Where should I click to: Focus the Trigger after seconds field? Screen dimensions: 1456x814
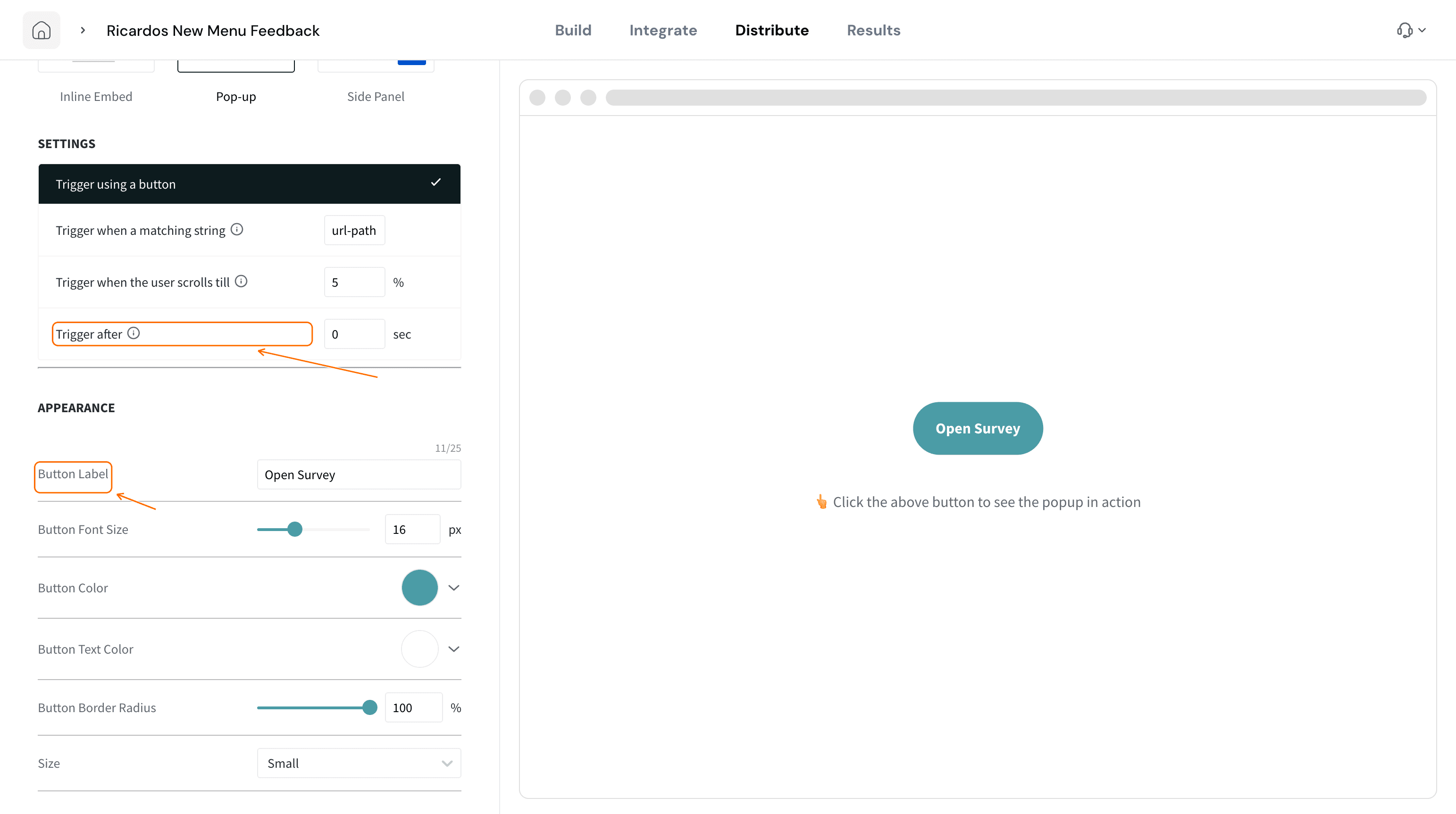coord(354,334)
